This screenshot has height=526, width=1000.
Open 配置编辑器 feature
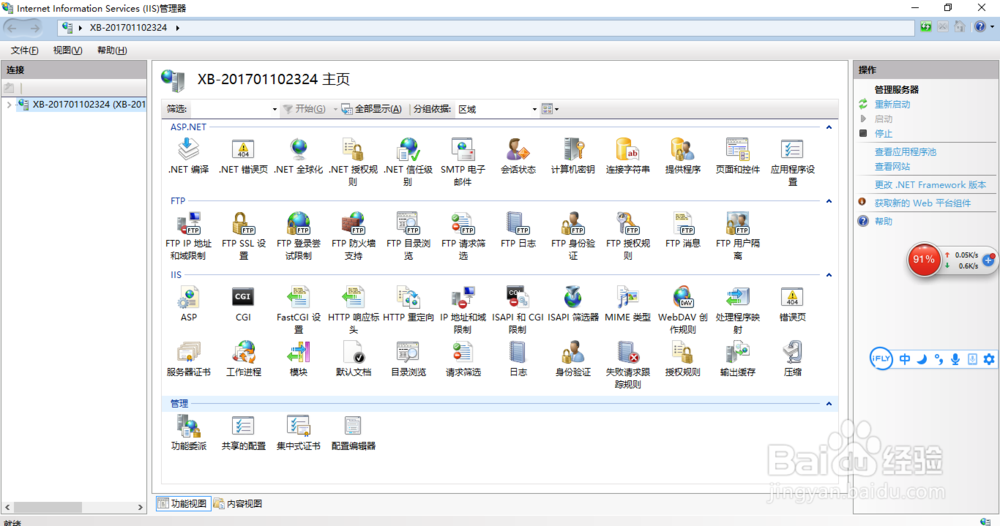click(353, 432)
